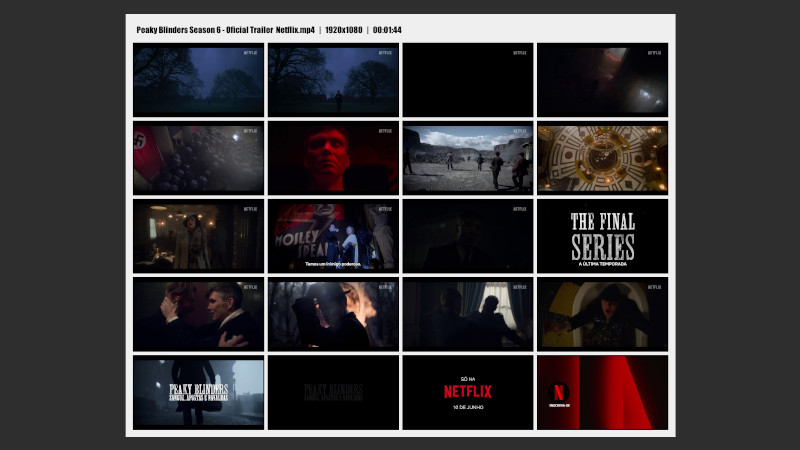This screenshot has width=800, height=450.
Task: Select the faded Peaky Blinders logo on black thumbnail
Action: (333, 392)
